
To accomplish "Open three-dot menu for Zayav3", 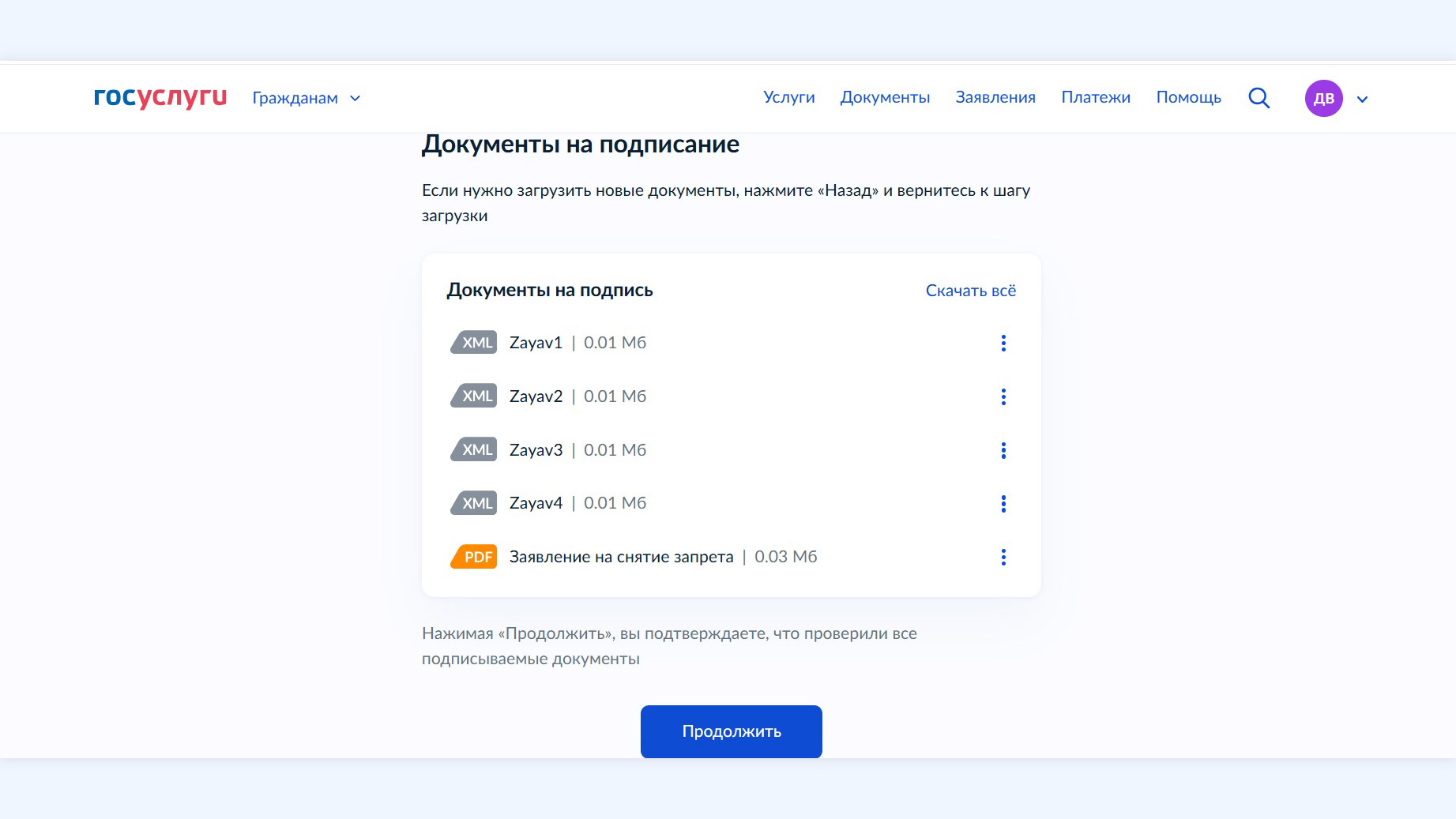I will coord(1003,450).
